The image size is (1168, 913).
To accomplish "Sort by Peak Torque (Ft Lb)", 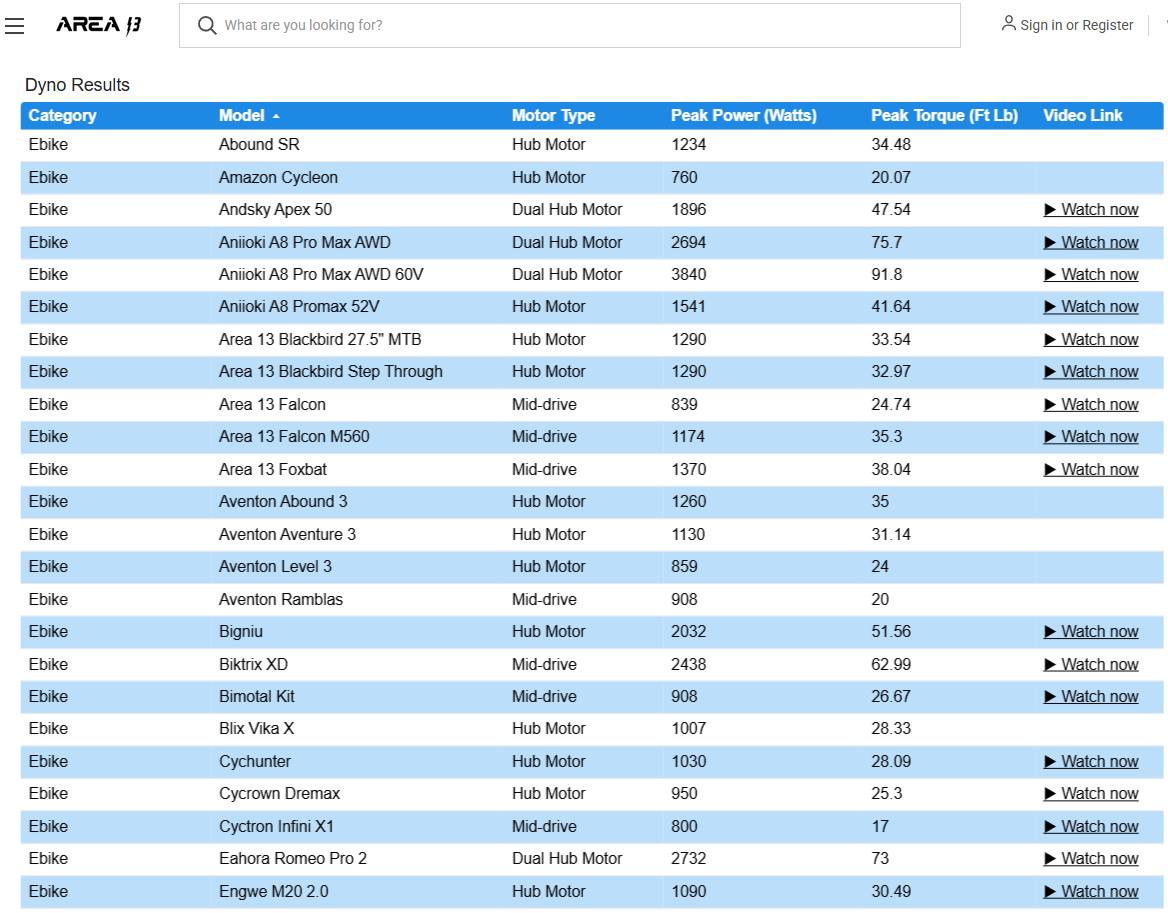I will [944, 115].
